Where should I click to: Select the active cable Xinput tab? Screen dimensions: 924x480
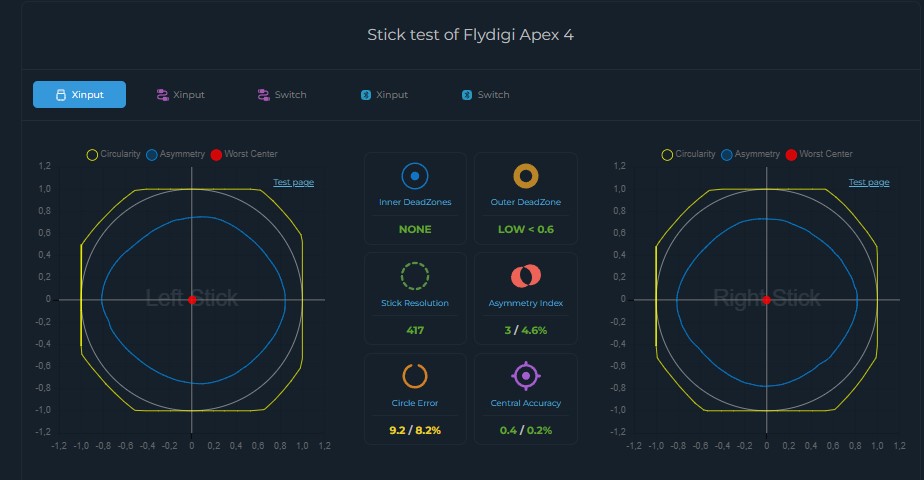point(79,94)
